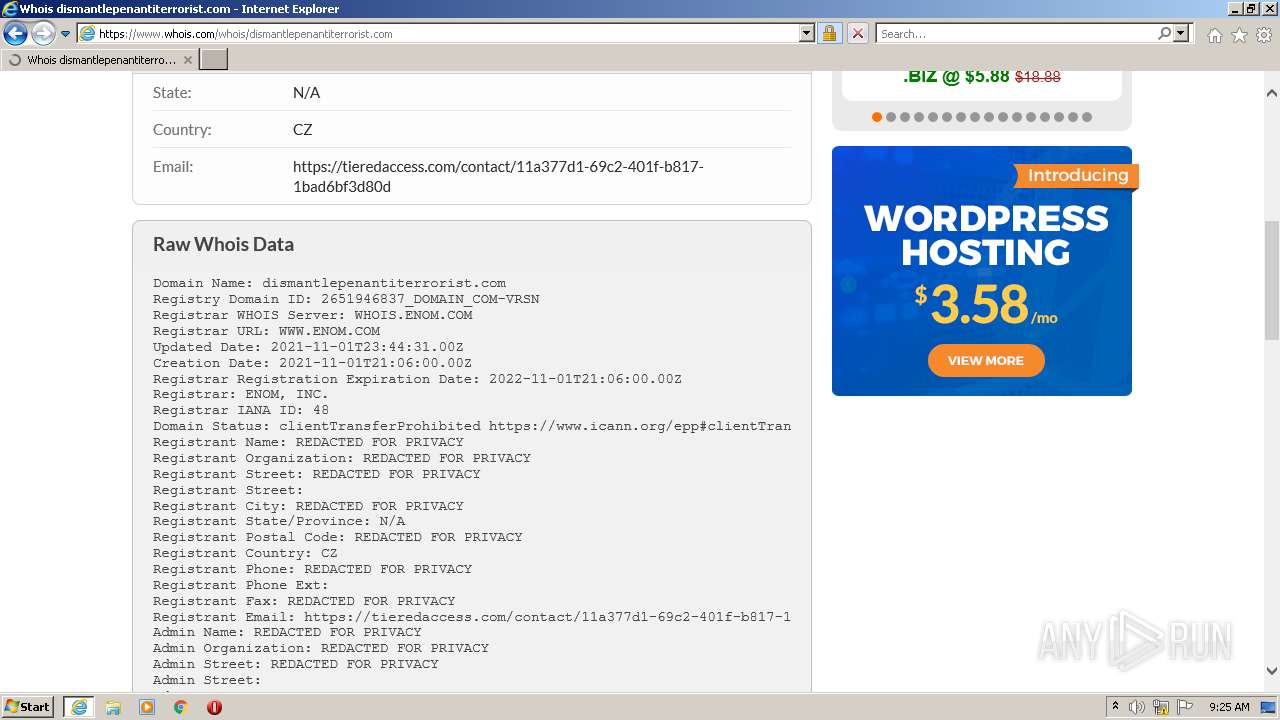Open the Tools gear menu

click(x=1264, y=35)
